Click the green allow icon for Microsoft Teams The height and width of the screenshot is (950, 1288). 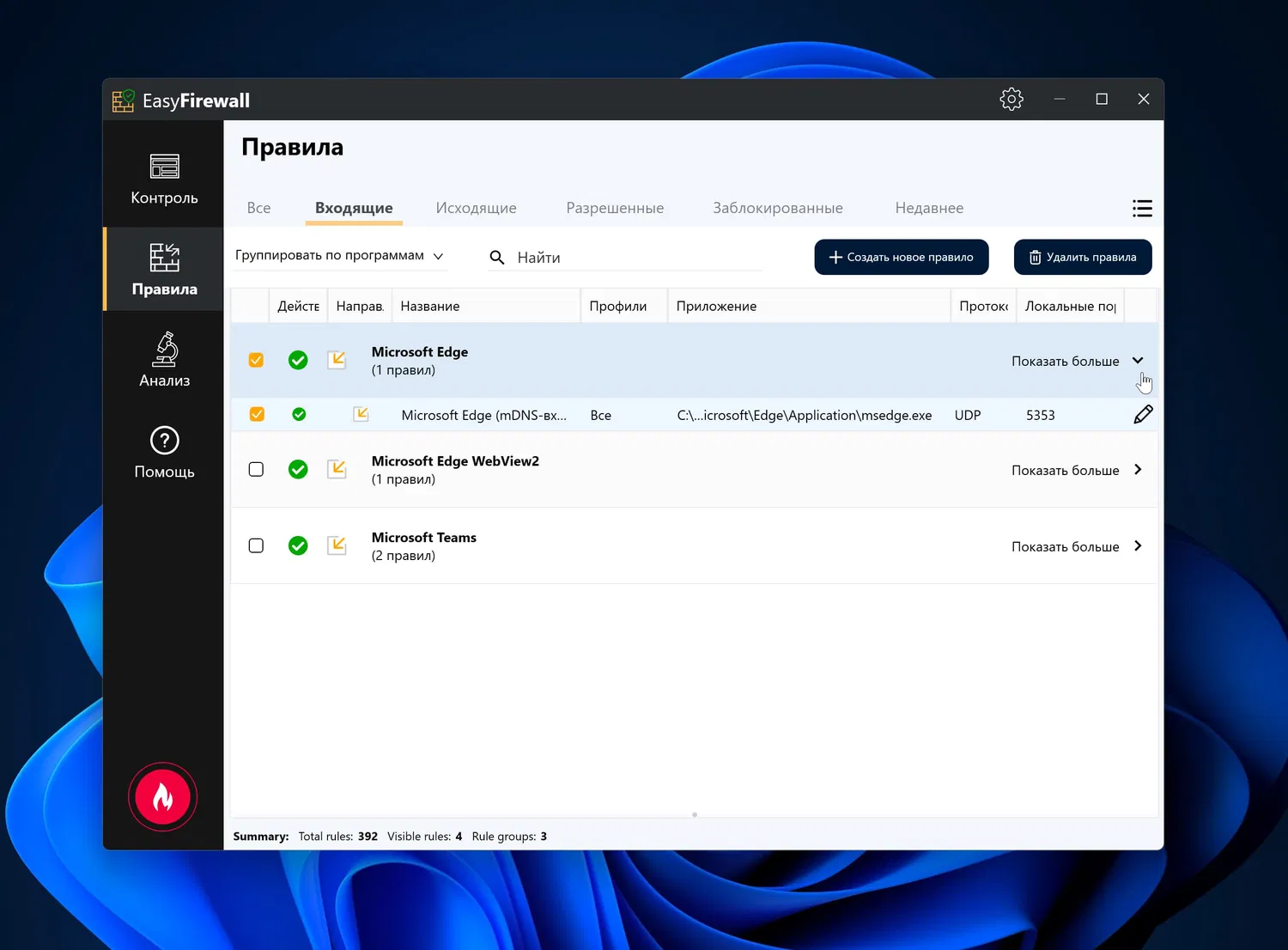(298, 545)
